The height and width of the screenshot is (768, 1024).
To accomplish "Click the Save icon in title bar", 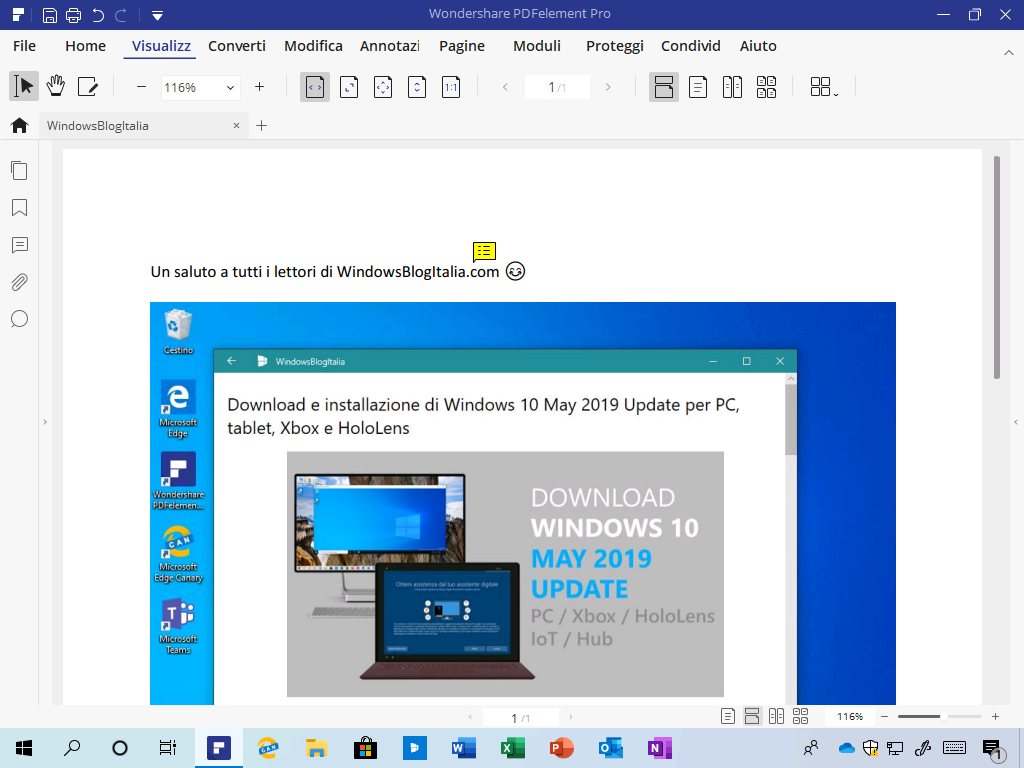I will pos(50,15).
